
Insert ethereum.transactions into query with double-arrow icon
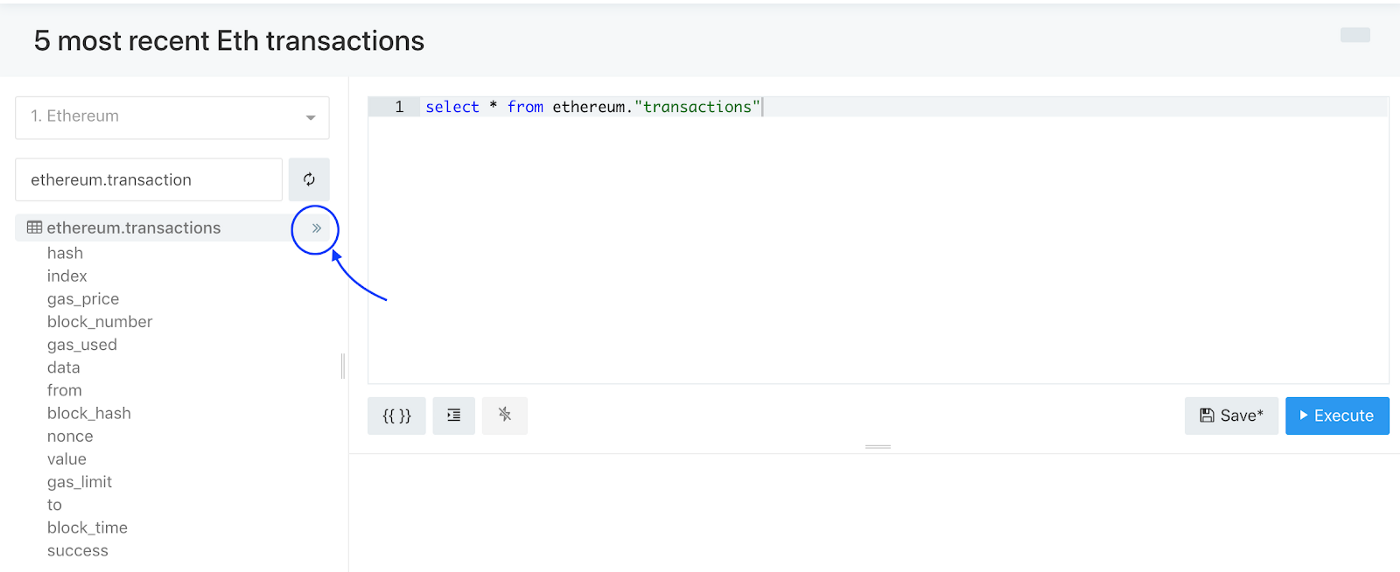coord(316,229)
